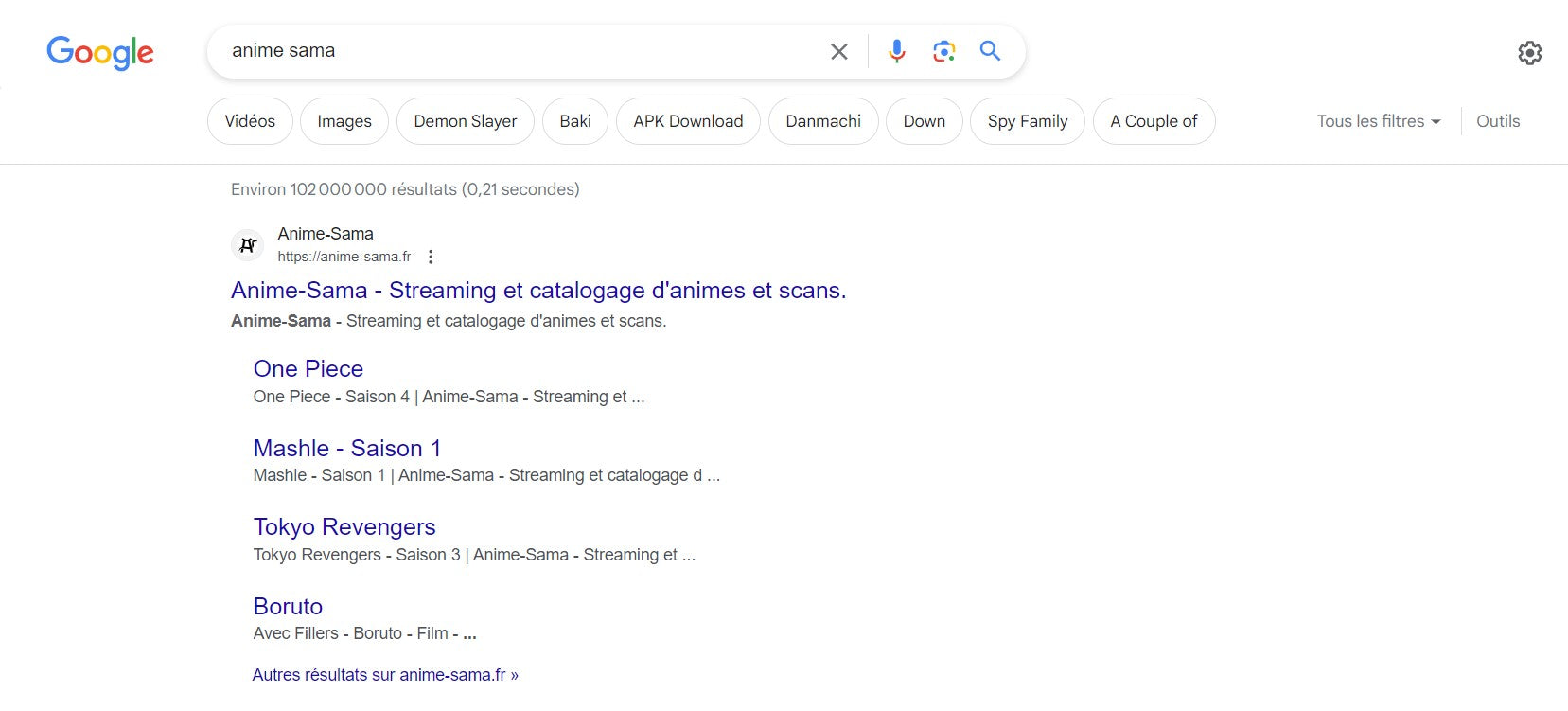Click the Google logo

coord(100,52)
